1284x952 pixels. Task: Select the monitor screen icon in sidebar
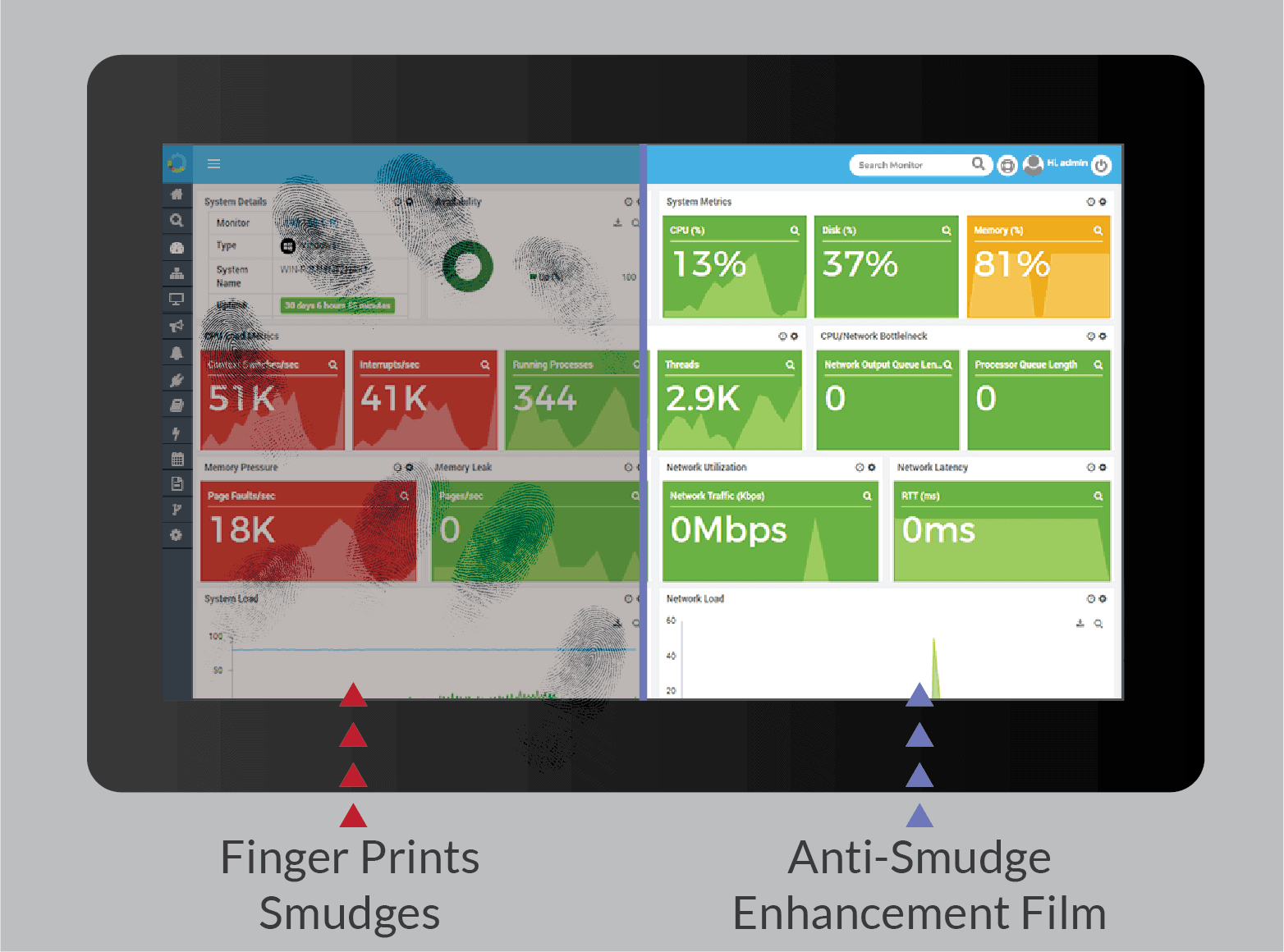(x=176, y=300)
